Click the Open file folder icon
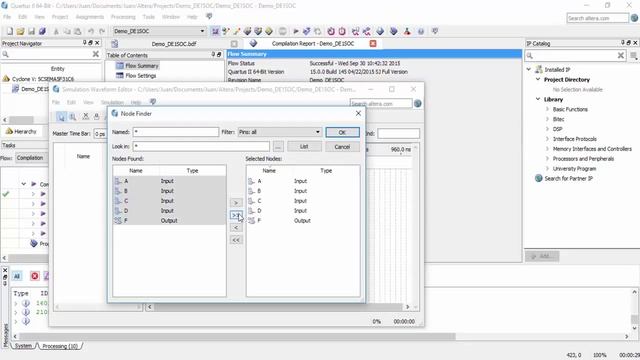 (20, 31)
